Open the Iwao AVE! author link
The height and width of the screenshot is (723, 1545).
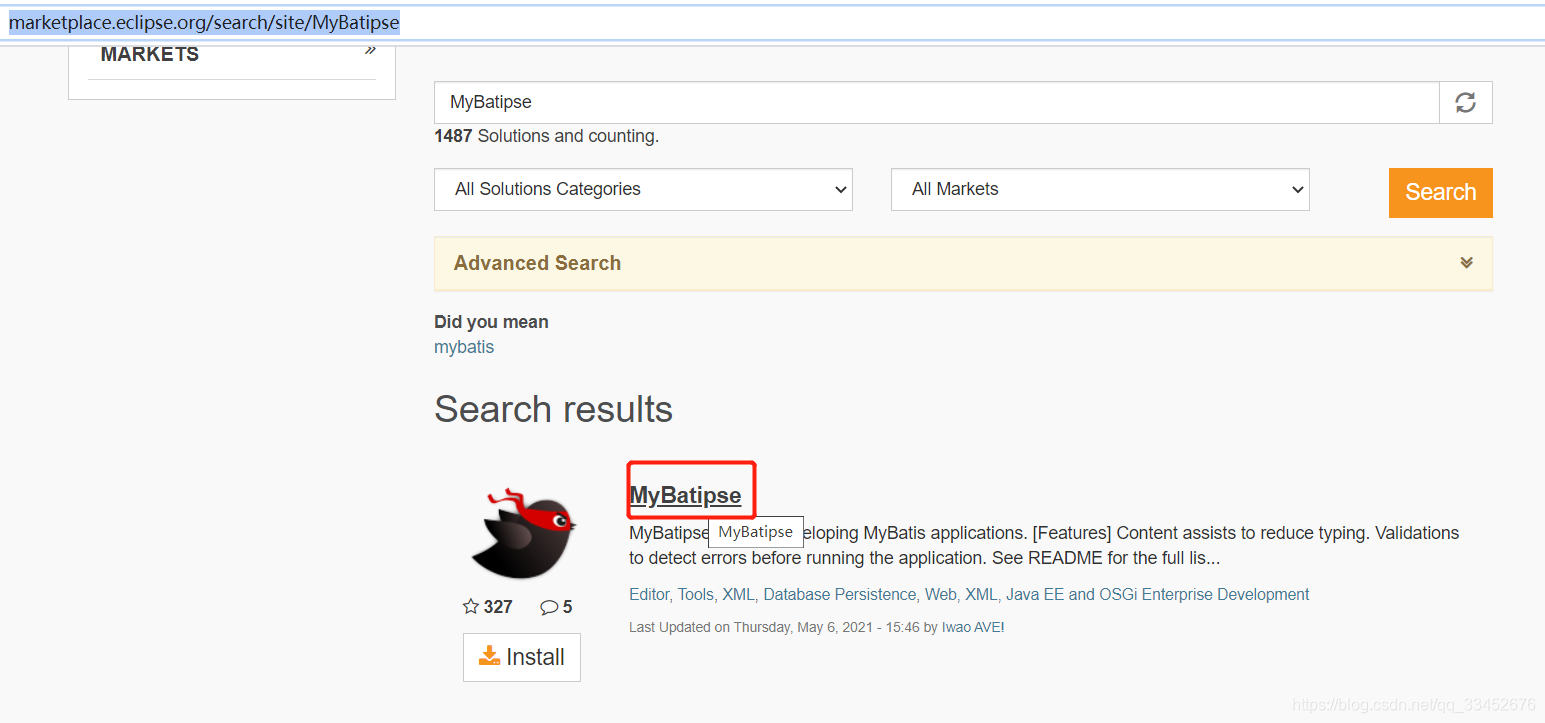pyautogui.click(x=973, y=627)
